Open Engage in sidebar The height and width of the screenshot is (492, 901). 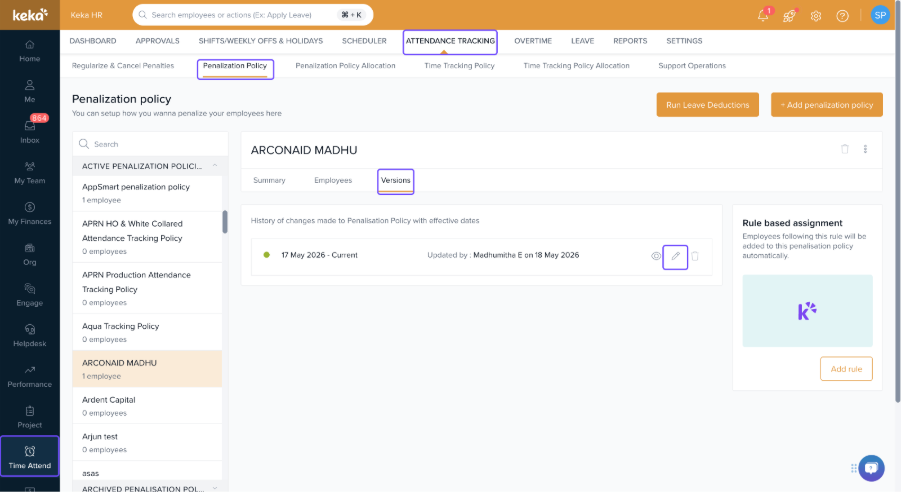[x=29, y=295]
